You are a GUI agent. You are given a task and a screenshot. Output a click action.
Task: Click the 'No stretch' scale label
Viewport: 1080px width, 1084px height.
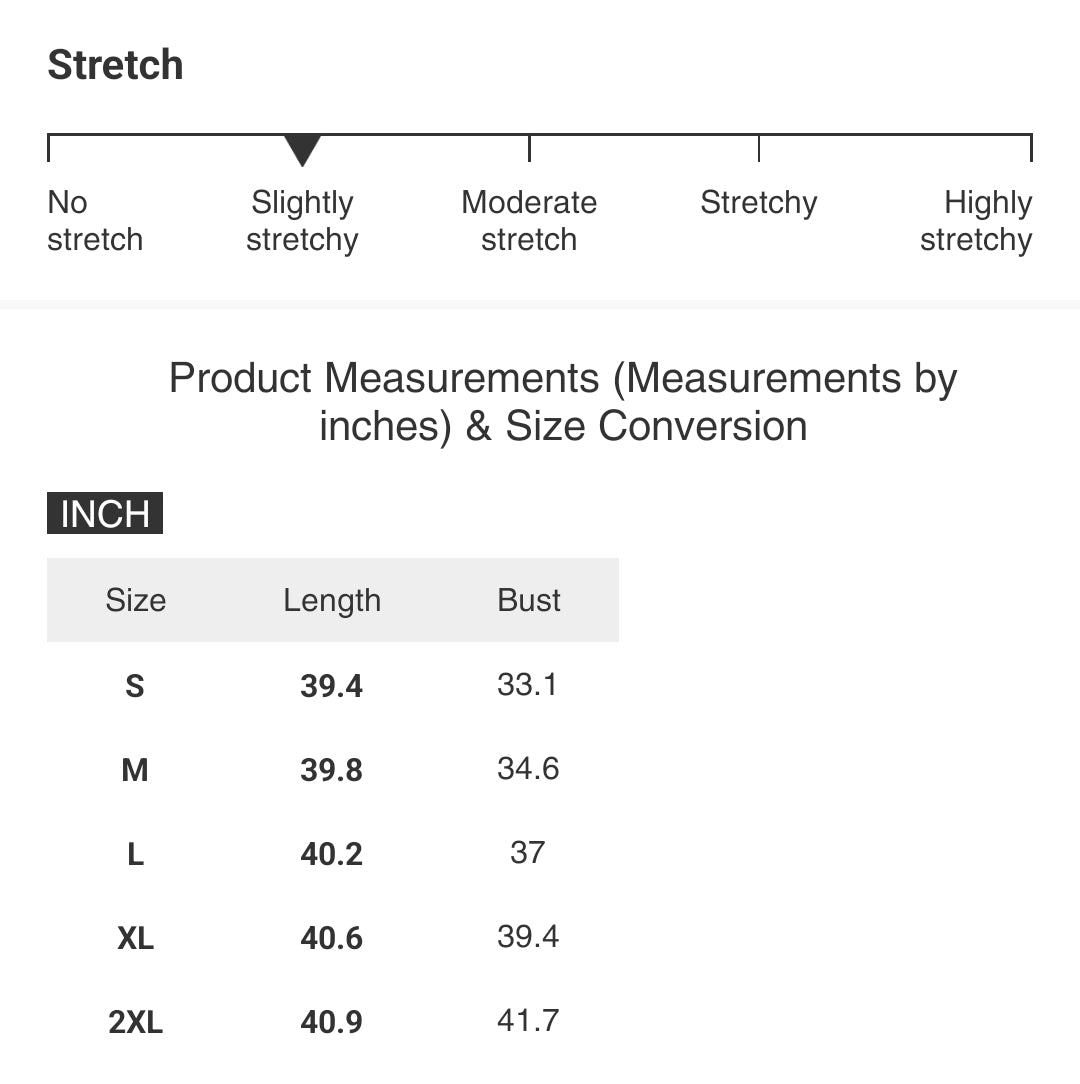coord(95,221)
